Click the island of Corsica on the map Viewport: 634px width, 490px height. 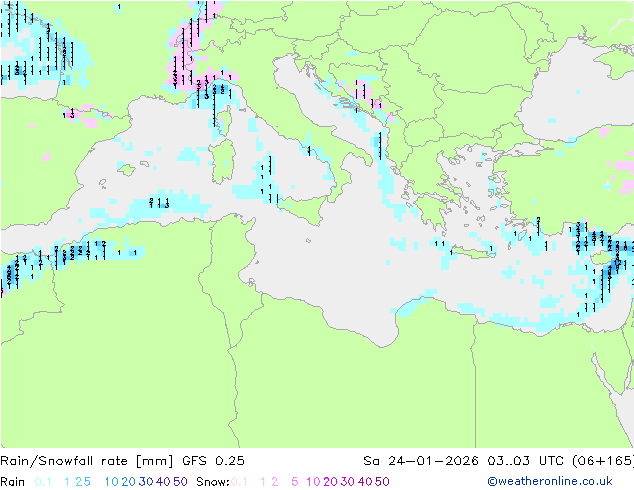[x=225, y=120]
